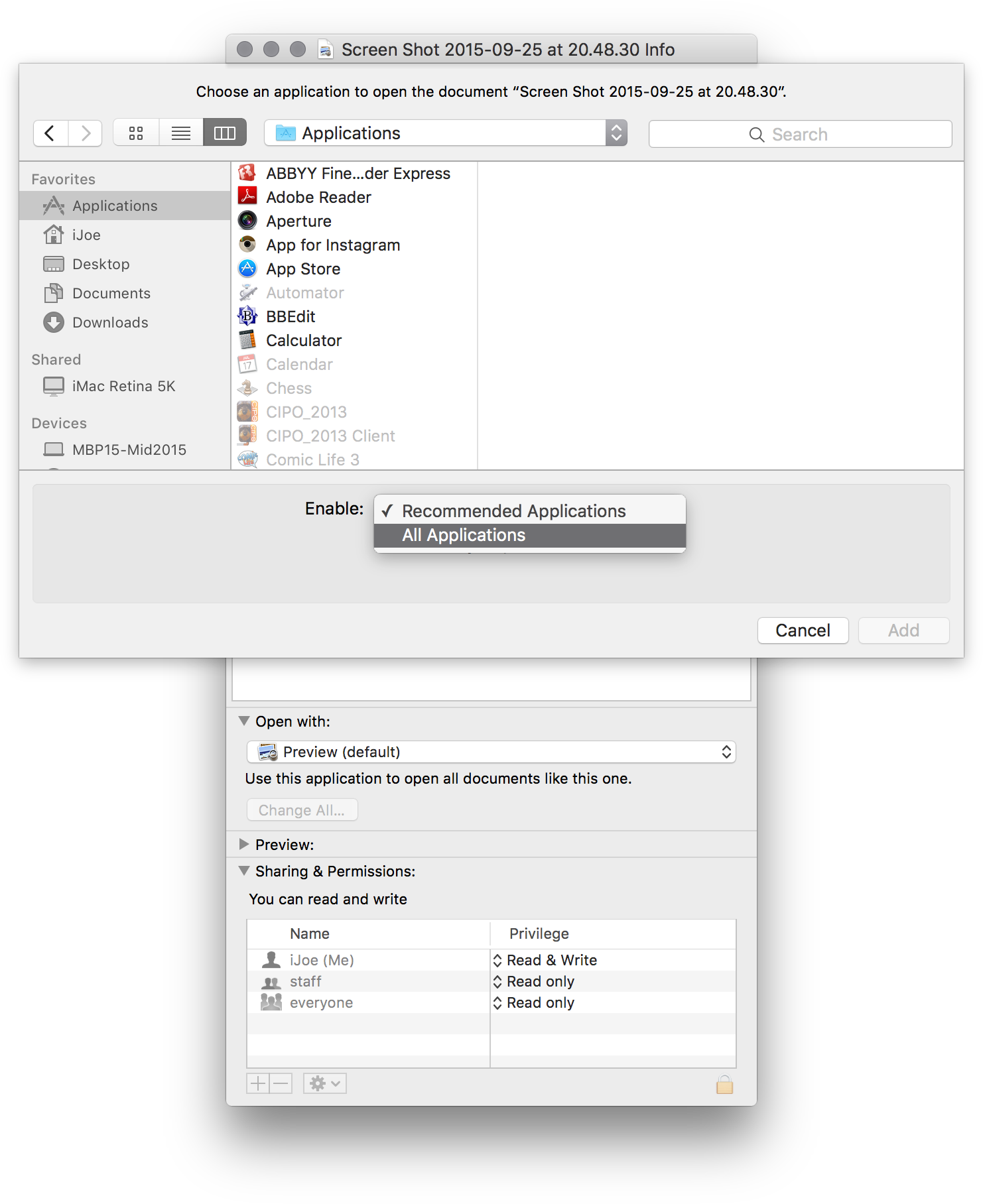The height and width of the screenshot is (1204, 983).
Task: Select the App Store icon
Action: pos(247,269)
